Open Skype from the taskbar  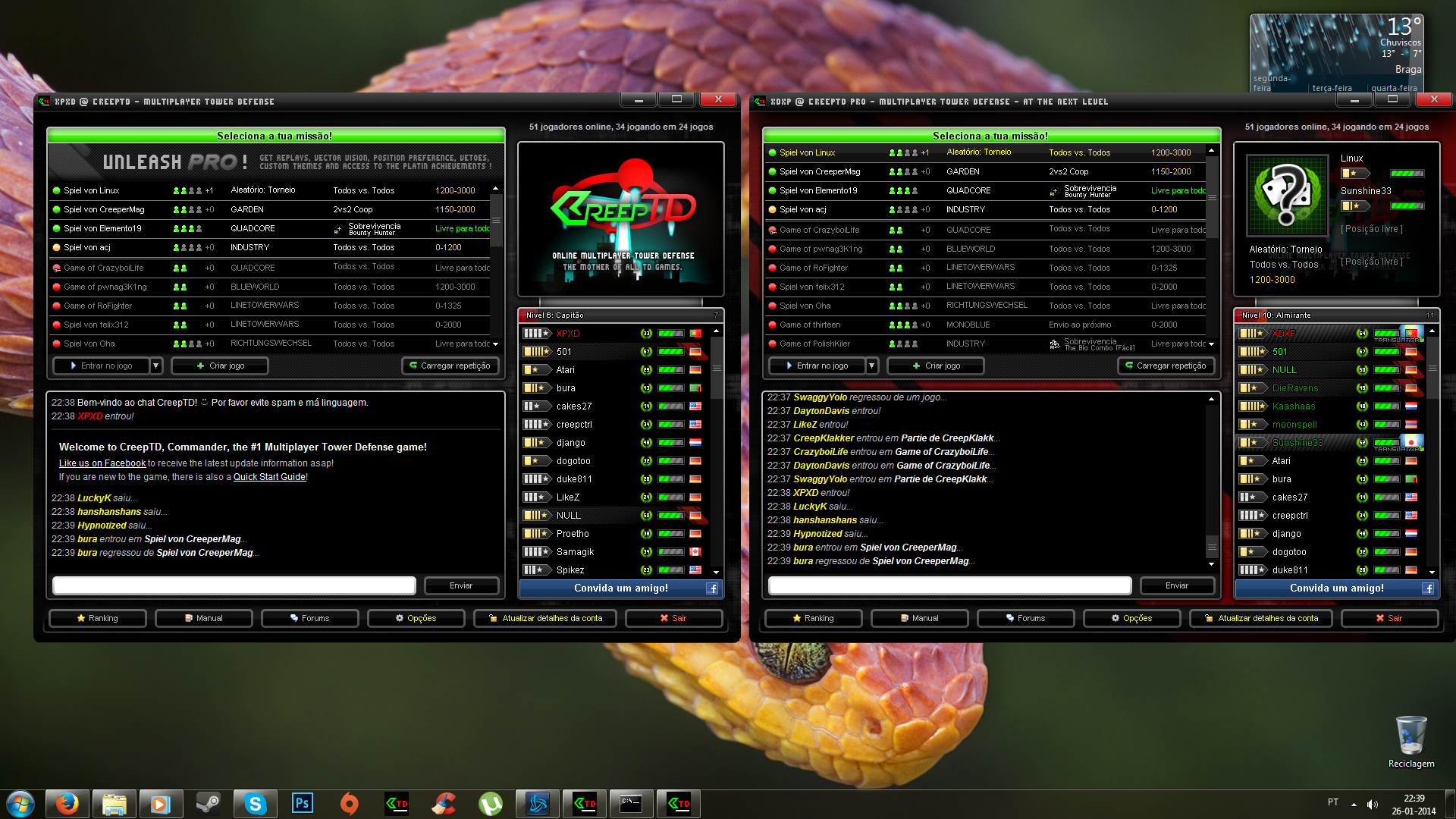pos(255,804)
